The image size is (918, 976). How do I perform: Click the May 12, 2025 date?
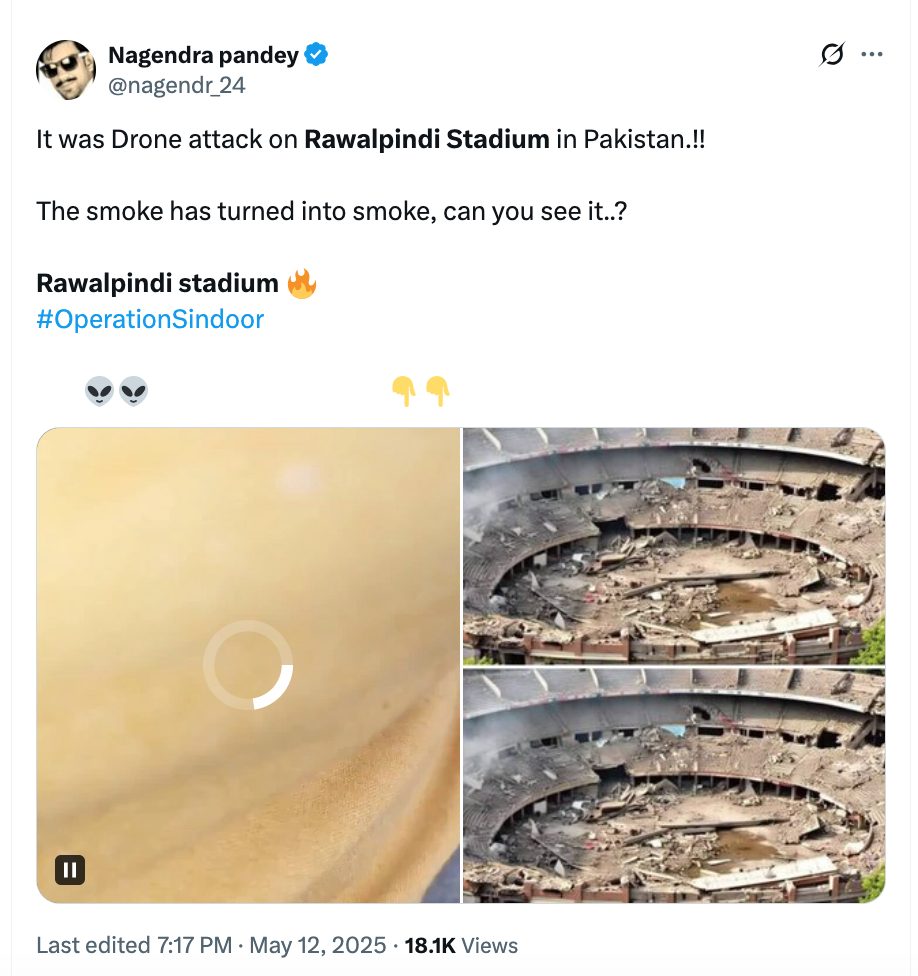318,946
